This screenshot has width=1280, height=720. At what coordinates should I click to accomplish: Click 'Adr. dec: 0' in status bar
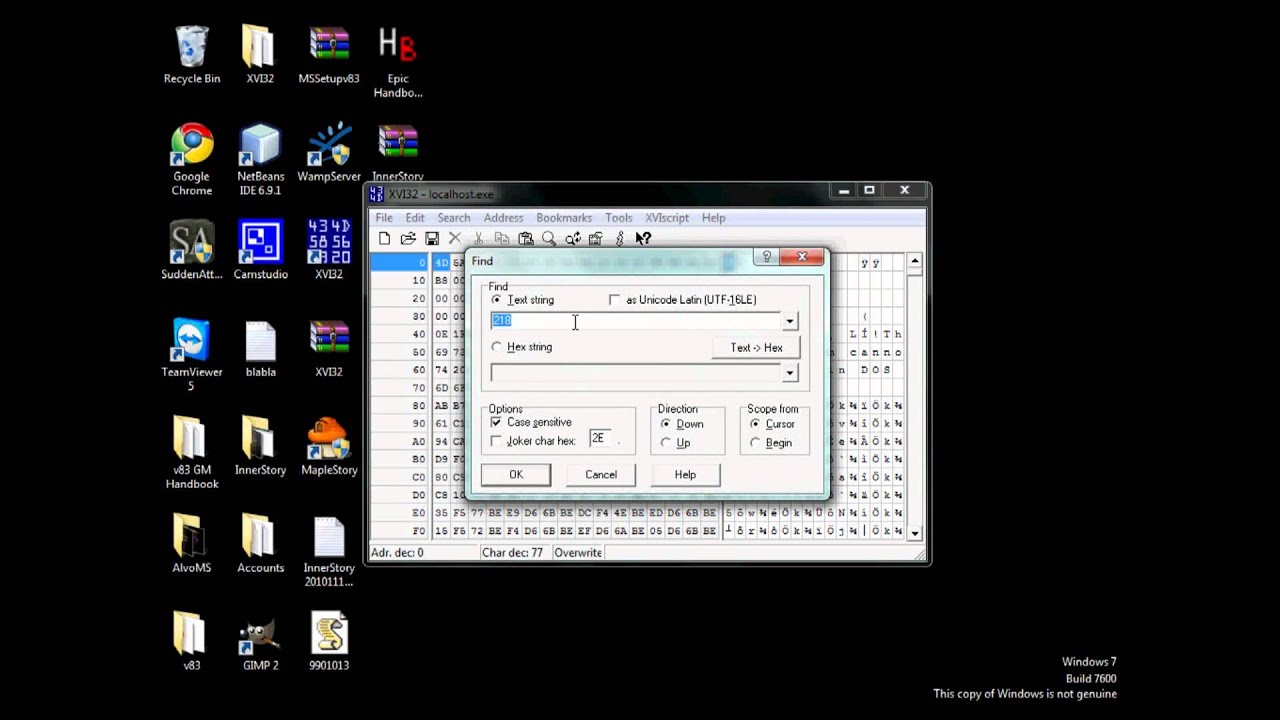[x=397, y=553]
